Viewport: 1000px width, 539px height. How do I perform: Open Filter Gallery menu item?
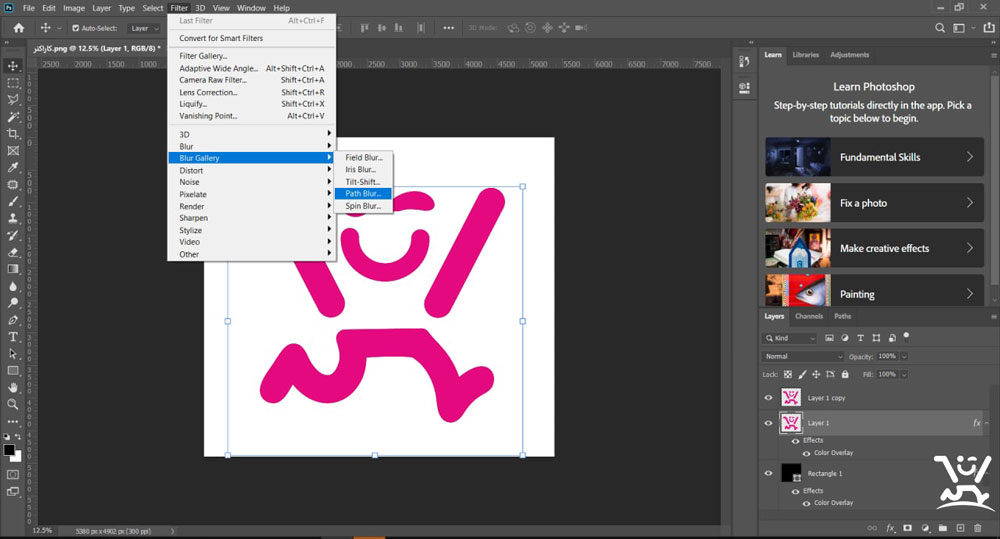pos(251,56)
